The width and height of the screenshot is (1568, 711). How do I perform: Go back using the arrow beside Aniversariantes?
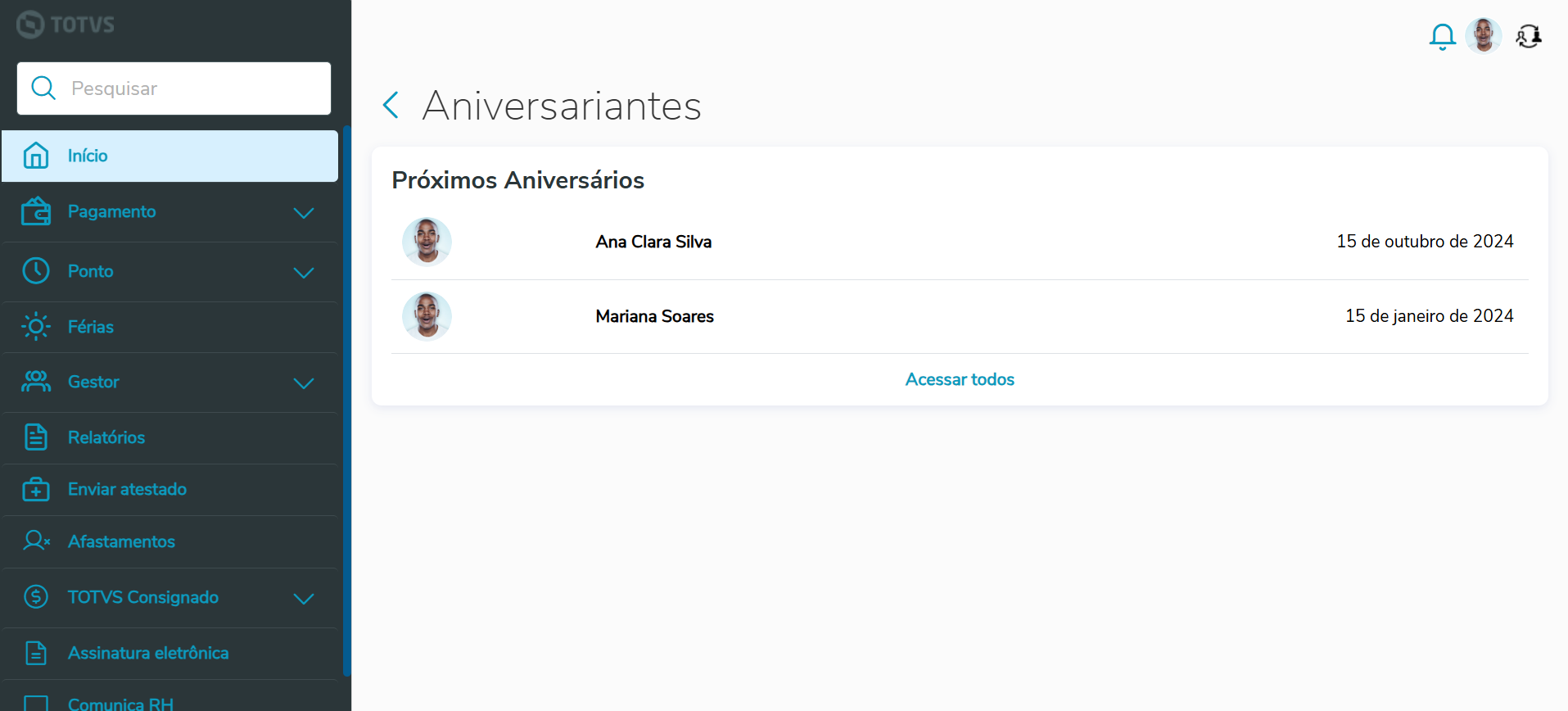coord(391,105)
